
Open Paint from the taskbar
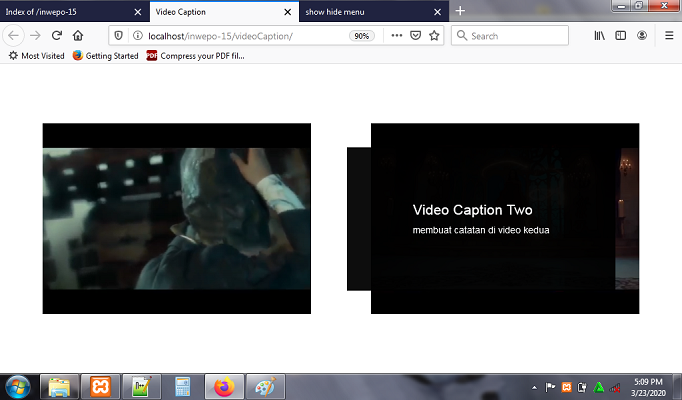click(x=265, y=387)
